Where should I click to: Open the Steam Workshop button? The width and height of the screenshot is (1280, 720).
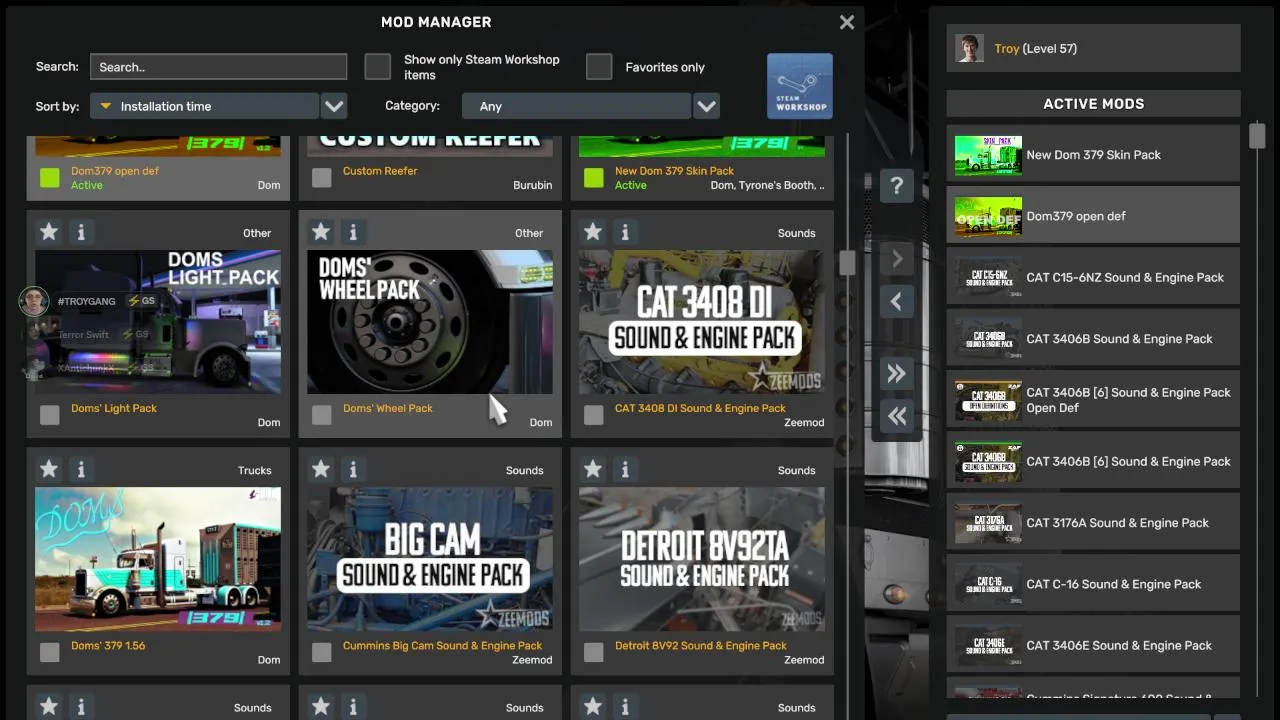(x=799, y=86)
